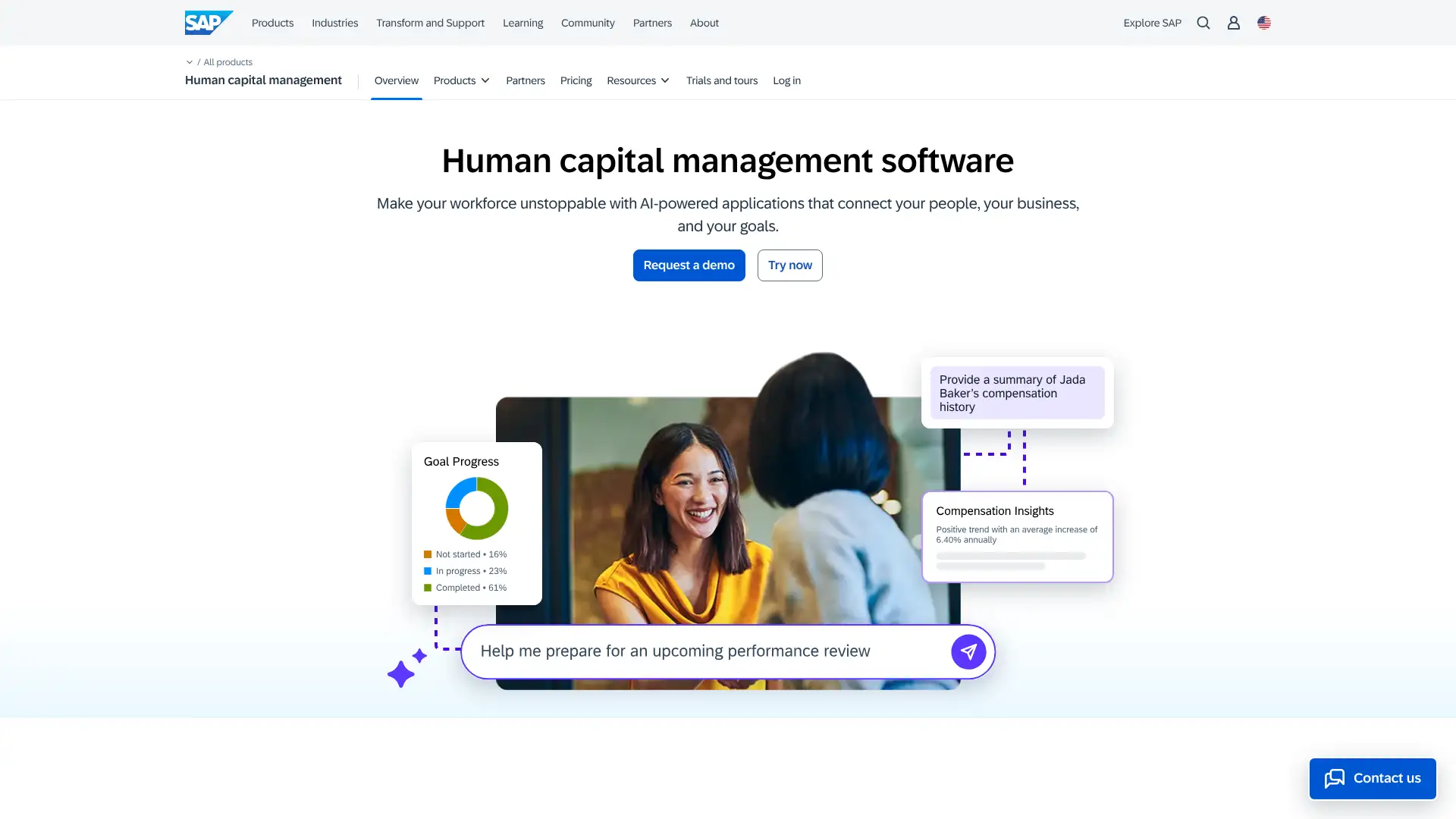Select the Overview tab

pyautogui.click(x=396, y=80)
